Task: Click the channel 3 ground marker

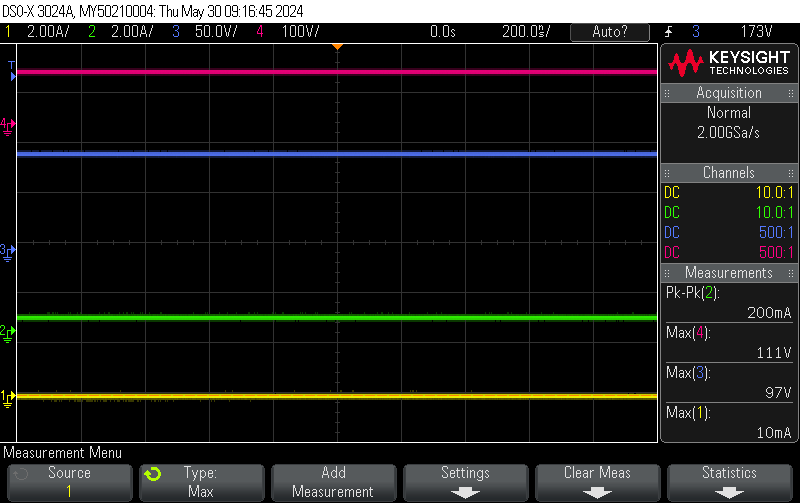Action: coord(8,253)
